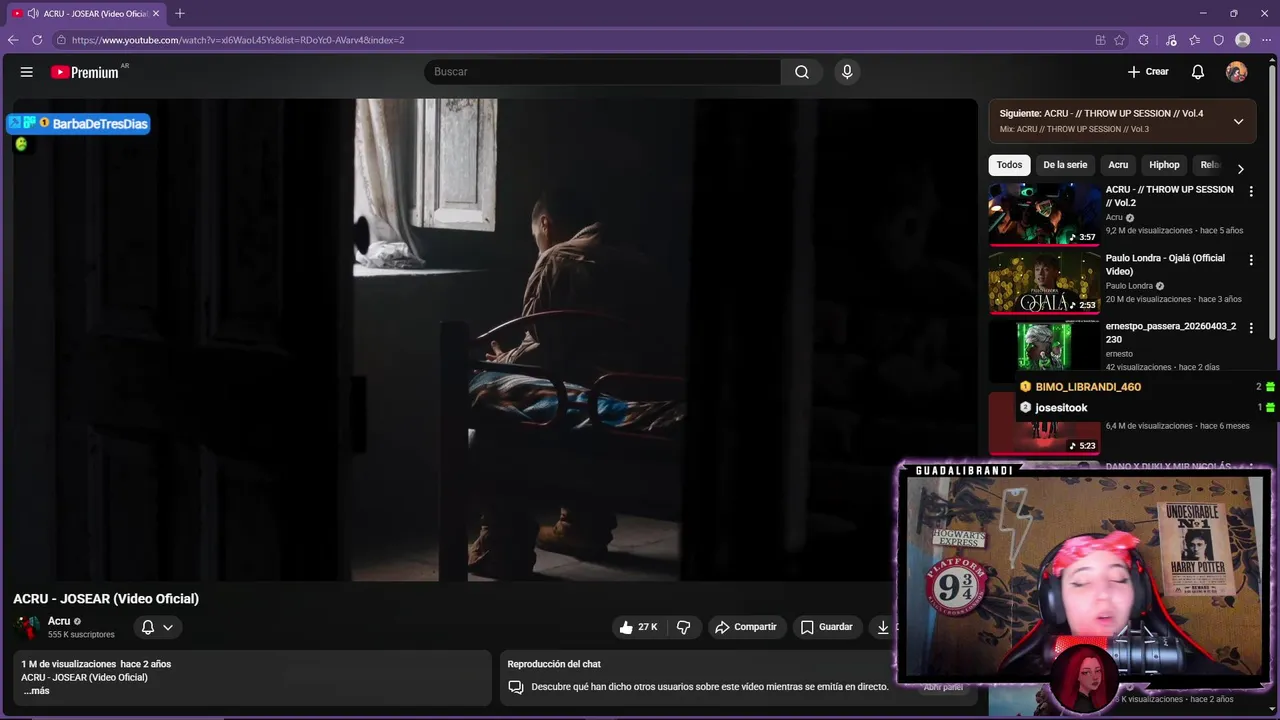Open Paulo Londra - Ojalá video title

tap(1165, 264)
